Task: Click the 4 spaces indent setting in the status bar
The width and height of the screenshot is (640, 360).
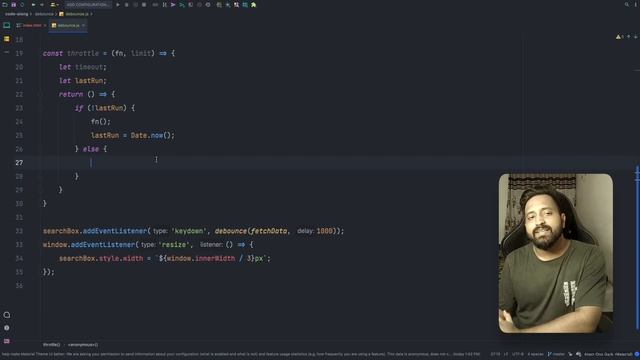Action: coord(535,354)
